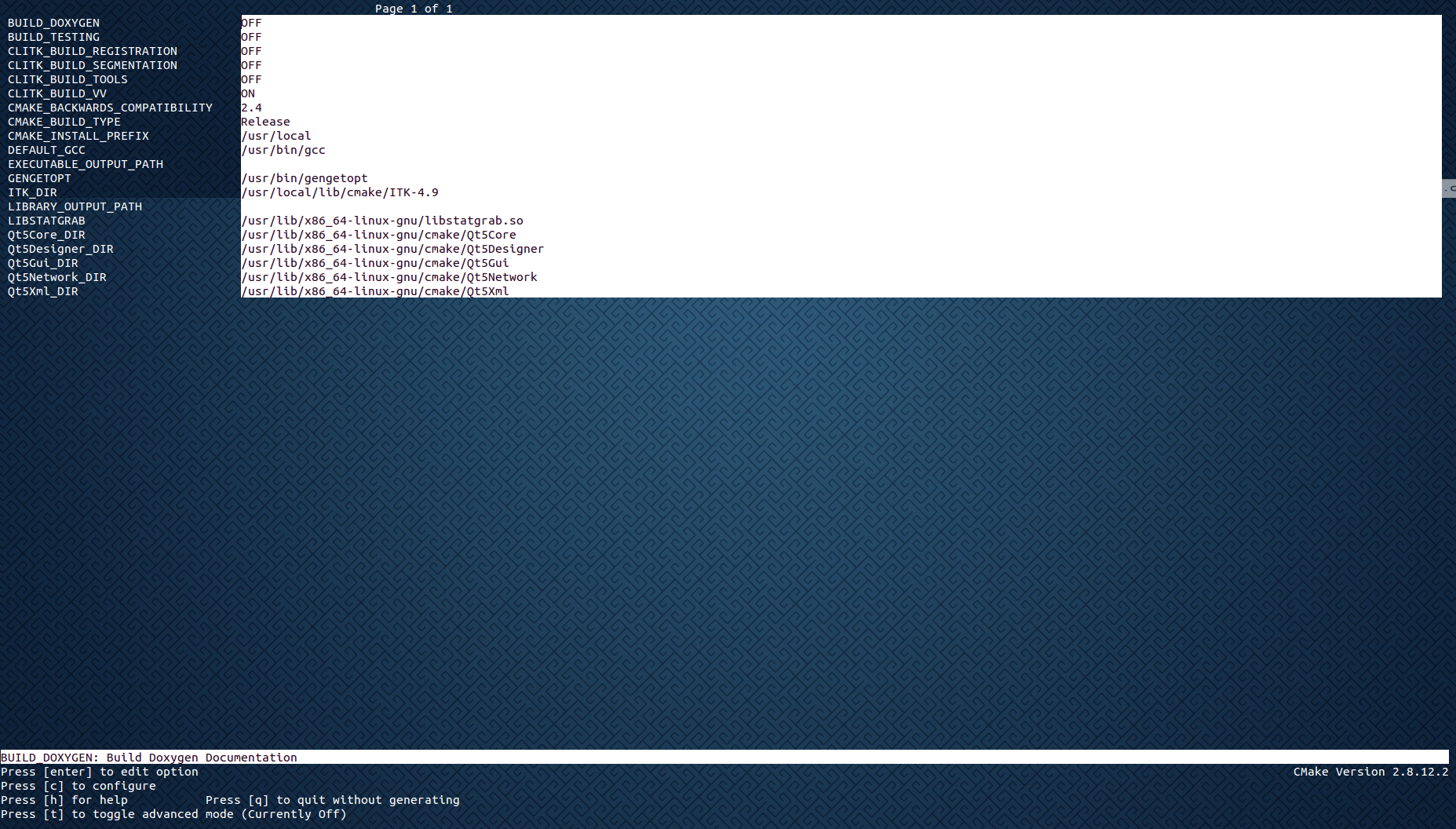Click the ITK-4.9 directory path value
This screenshot has width=1456, height=829.
click(340, 192)
